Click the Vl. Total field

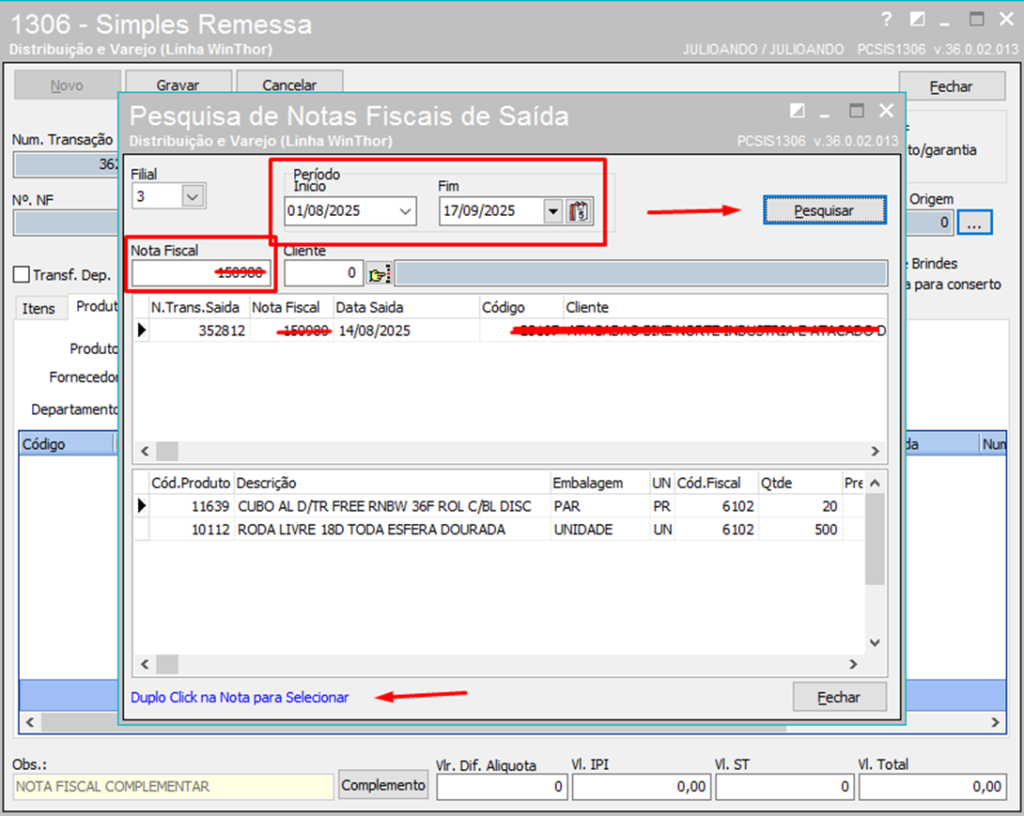[933, 787]
